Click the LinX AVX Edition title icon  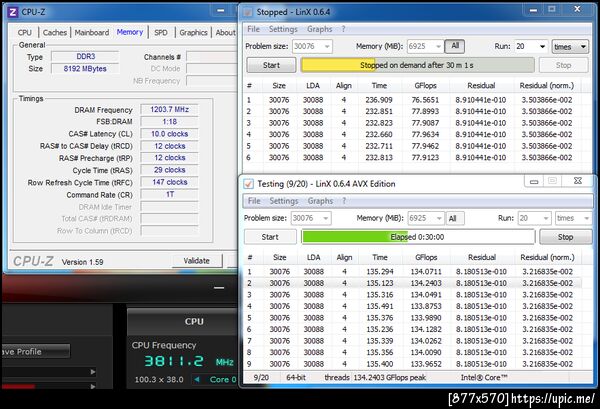pyautogui.click(x=248, y=184)
